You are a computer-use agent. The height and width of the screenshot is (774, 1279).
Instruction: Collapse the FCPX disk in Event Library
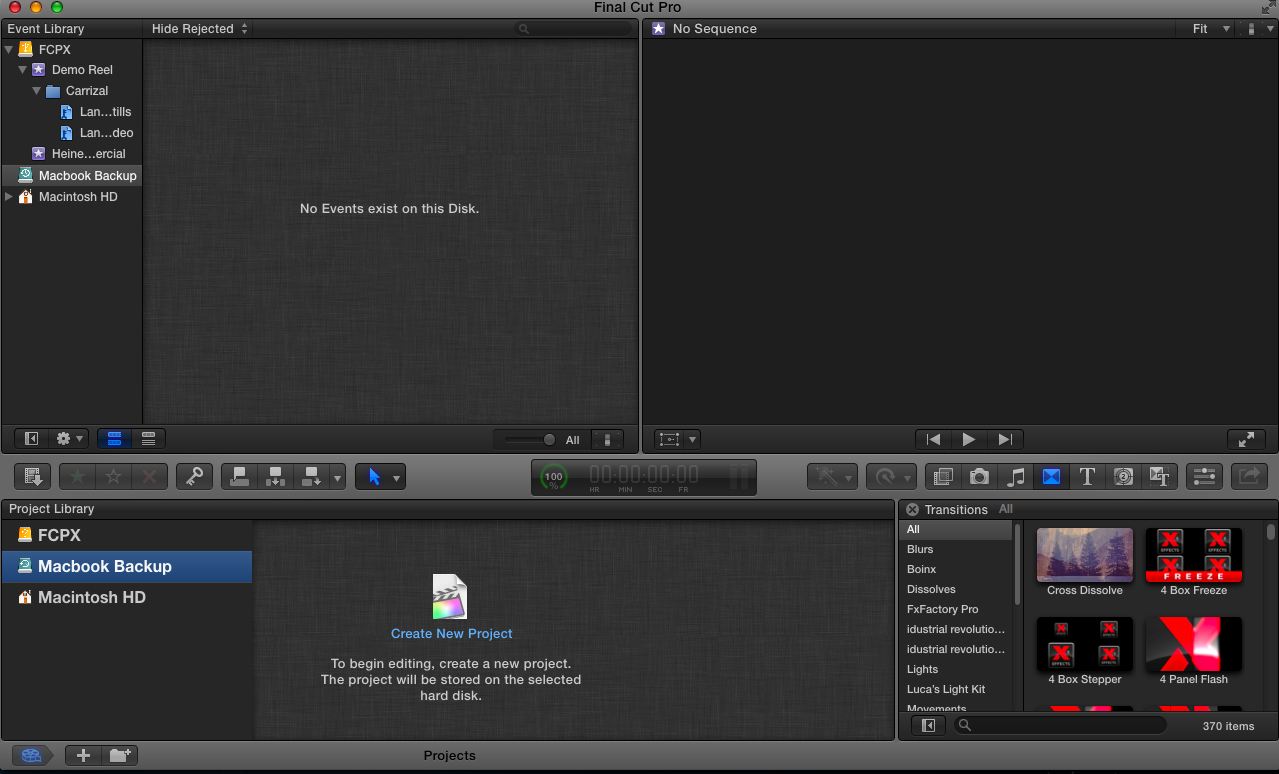9,49
